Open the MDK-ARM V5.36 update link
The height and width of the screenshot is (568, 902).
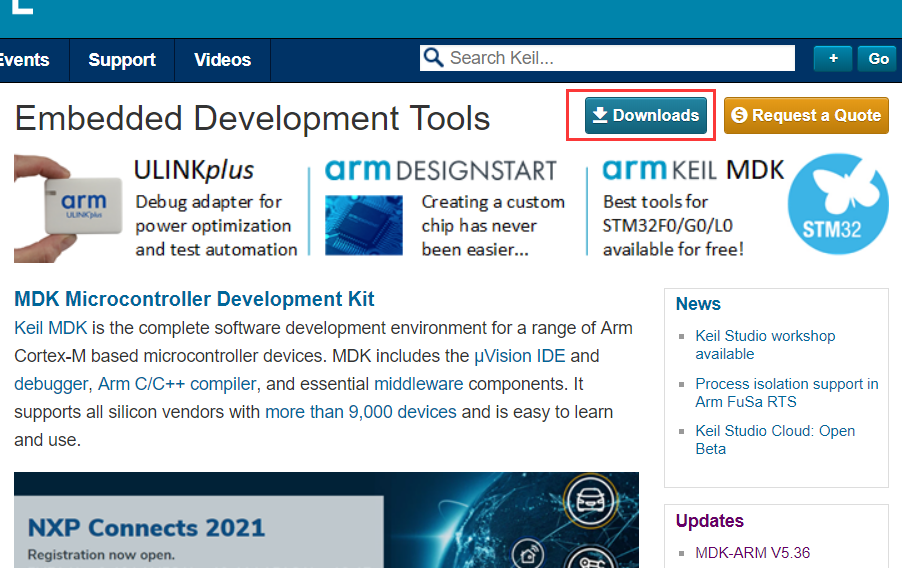click(x=752, y=553)
